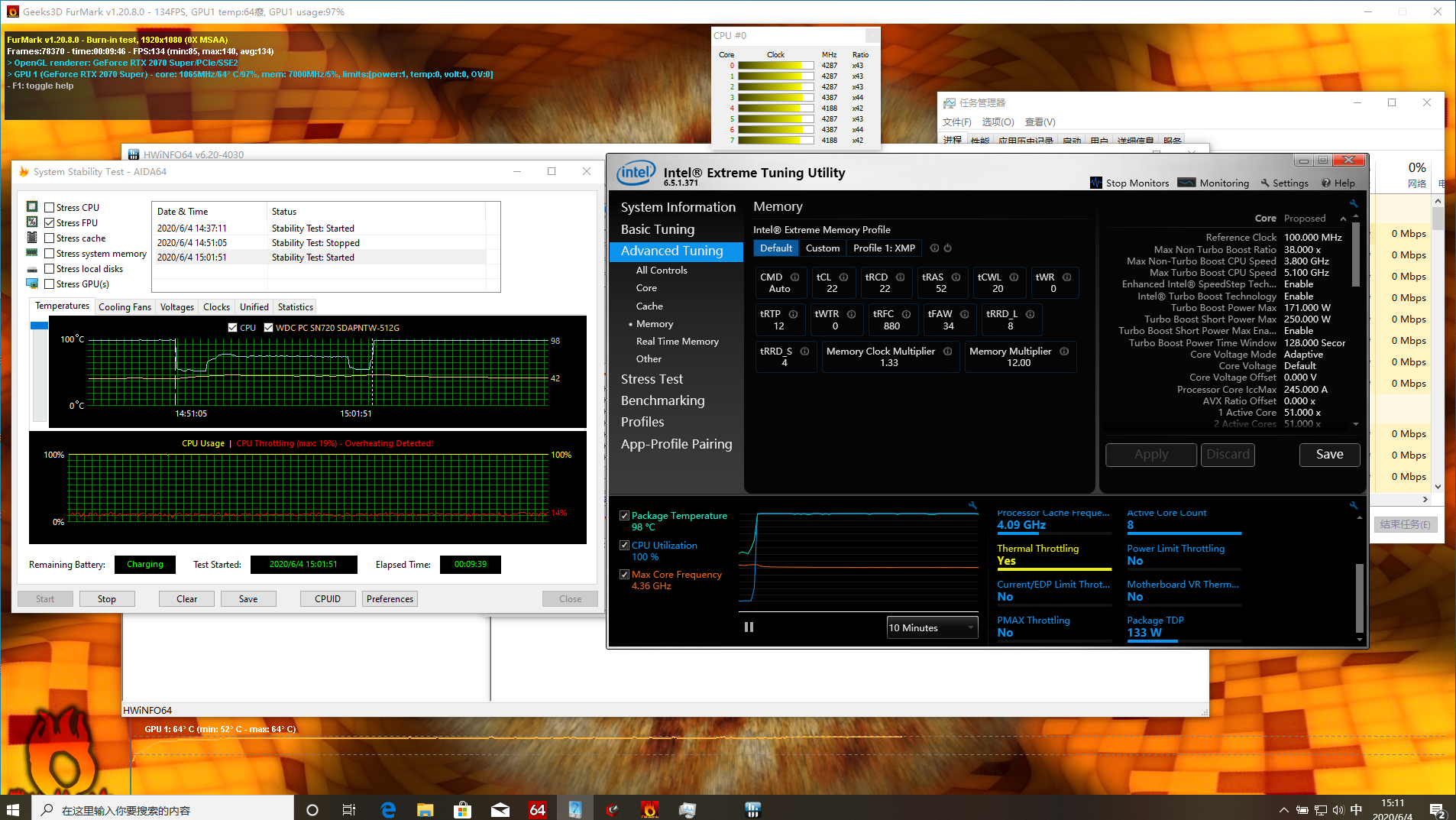Screen dimensions: 1456x820
Task: Click power icon next to XMP profile
Action: click(947, 248)
